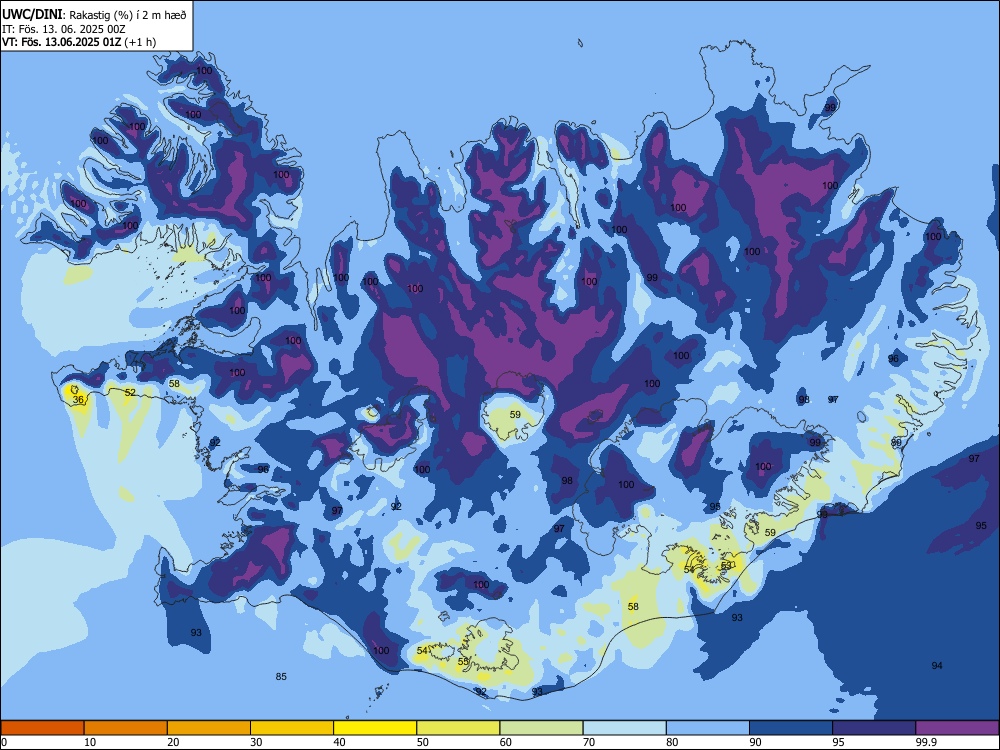Select the '70' legend scale label
The height and width of the screenshot is (750, 1000).
589,742
